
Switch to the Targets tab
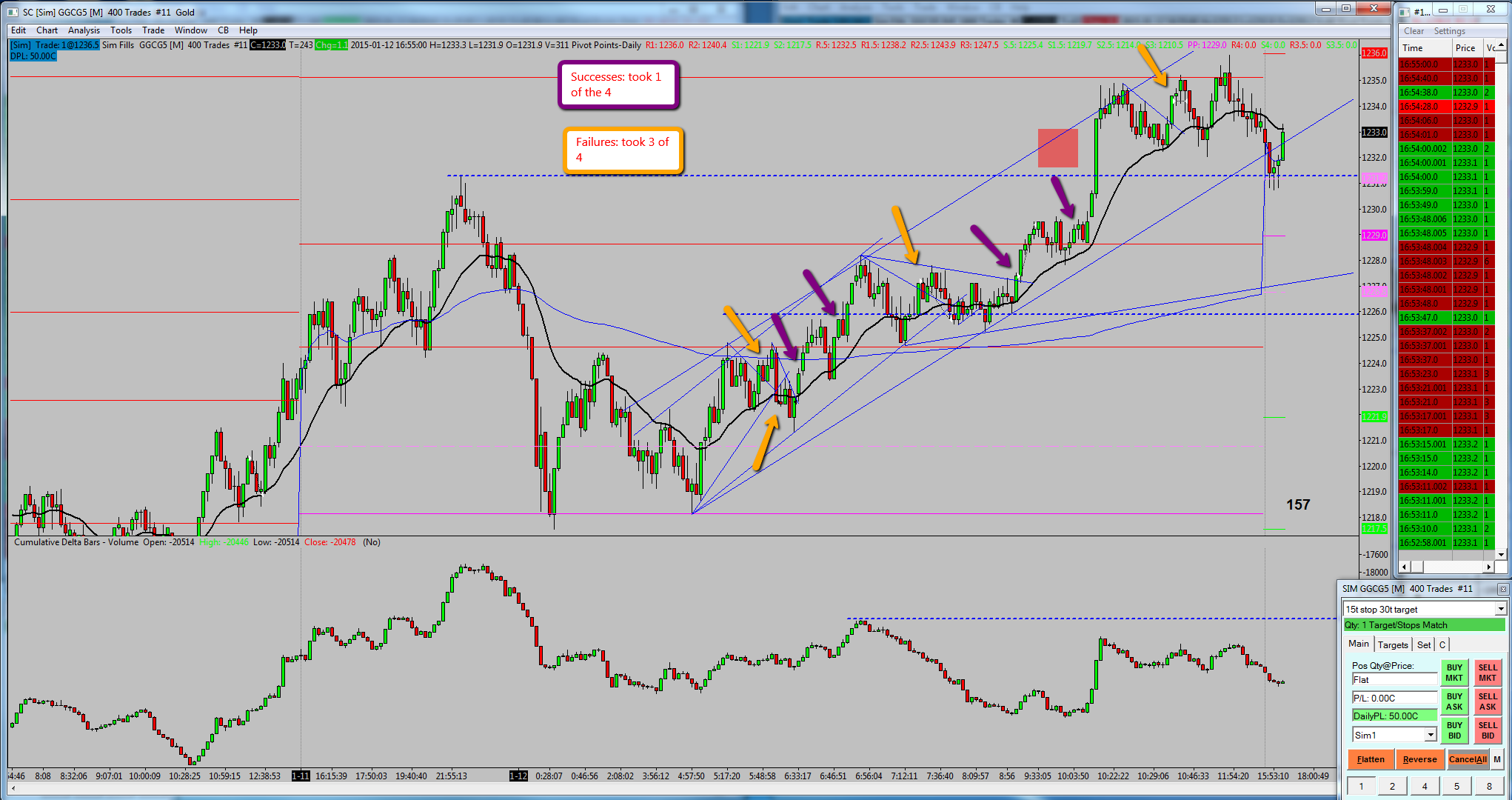(1393, 644)
